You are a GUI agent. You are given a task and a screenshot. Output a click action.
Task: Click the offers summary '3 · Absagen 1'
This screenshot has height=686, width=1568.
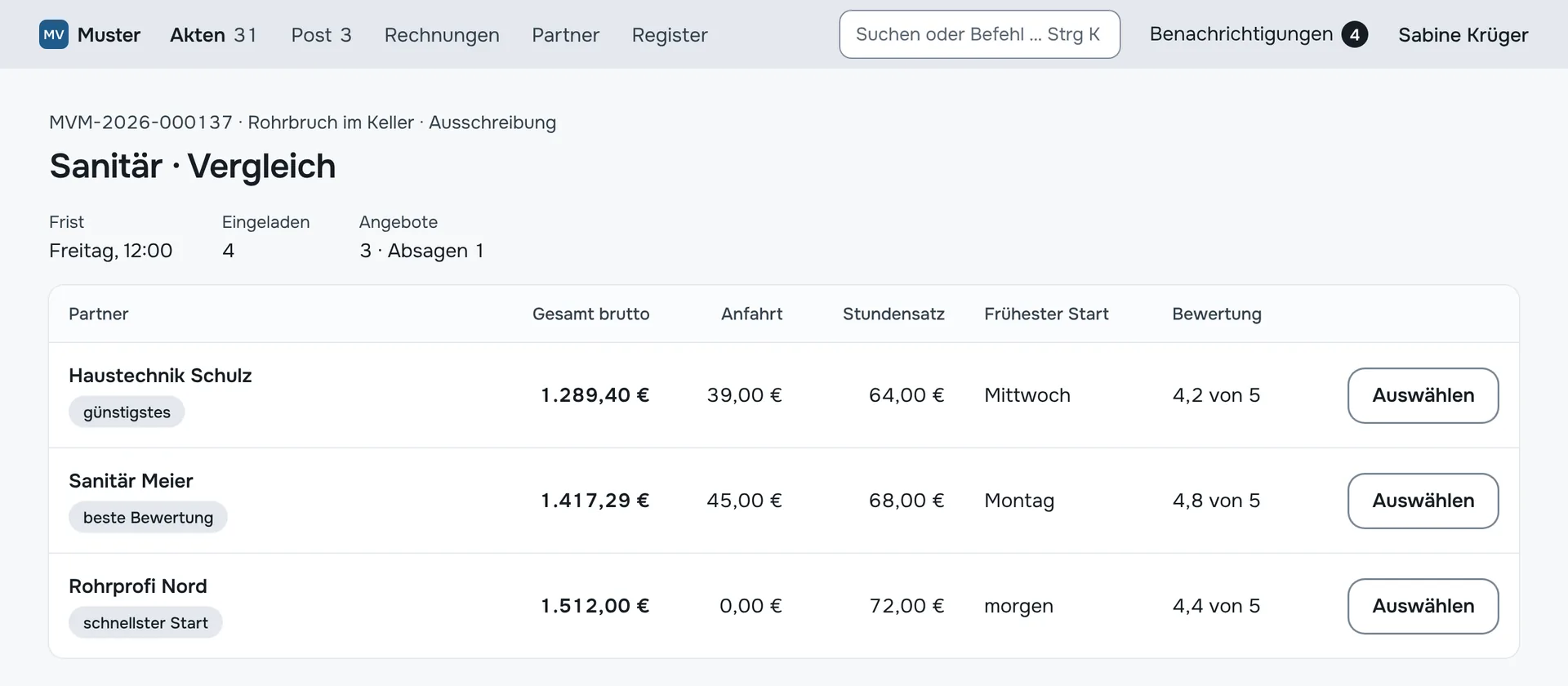421,251
